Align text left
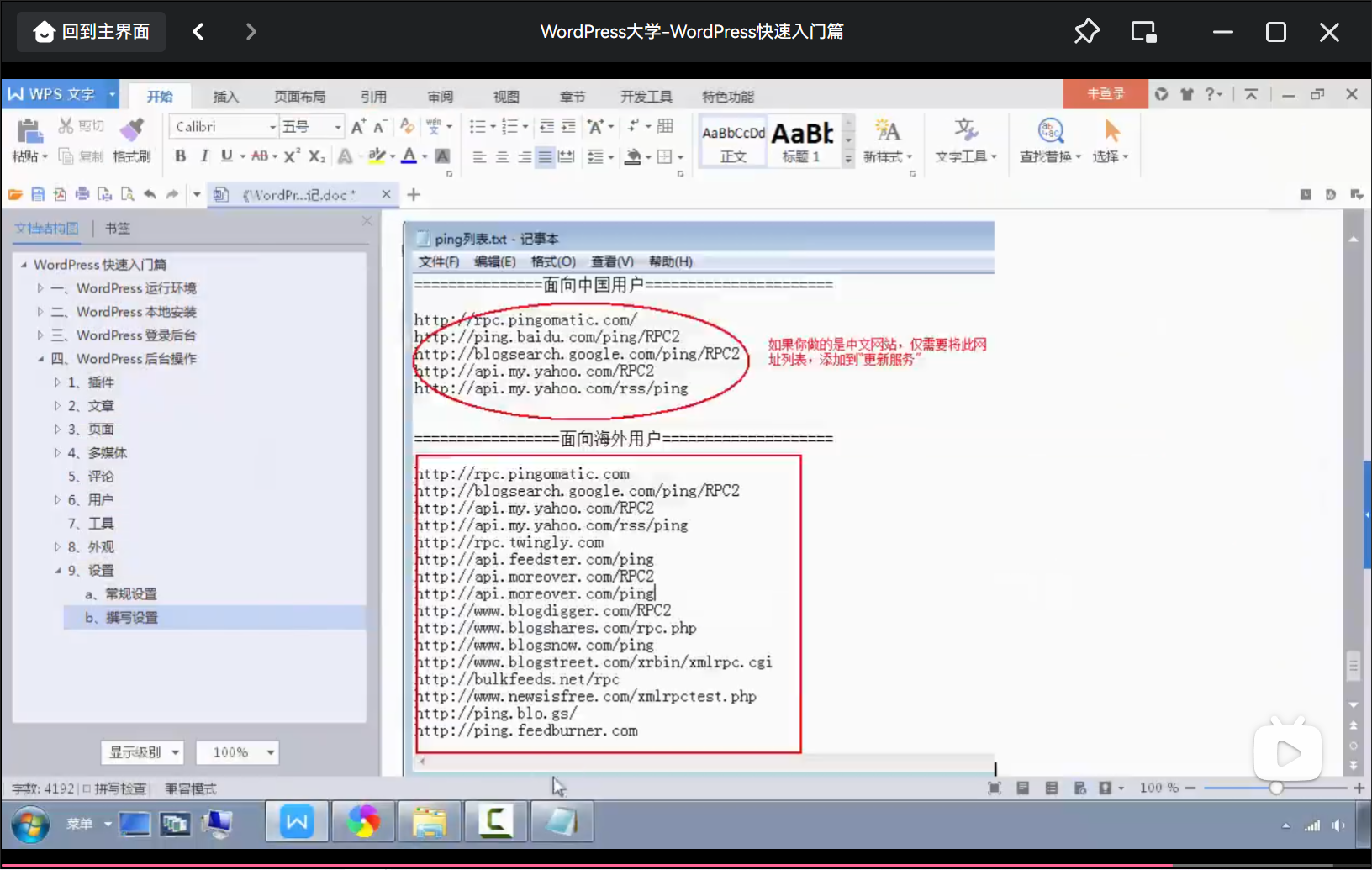This screenshot has width=1372, height=870. [x=479, y=156]
